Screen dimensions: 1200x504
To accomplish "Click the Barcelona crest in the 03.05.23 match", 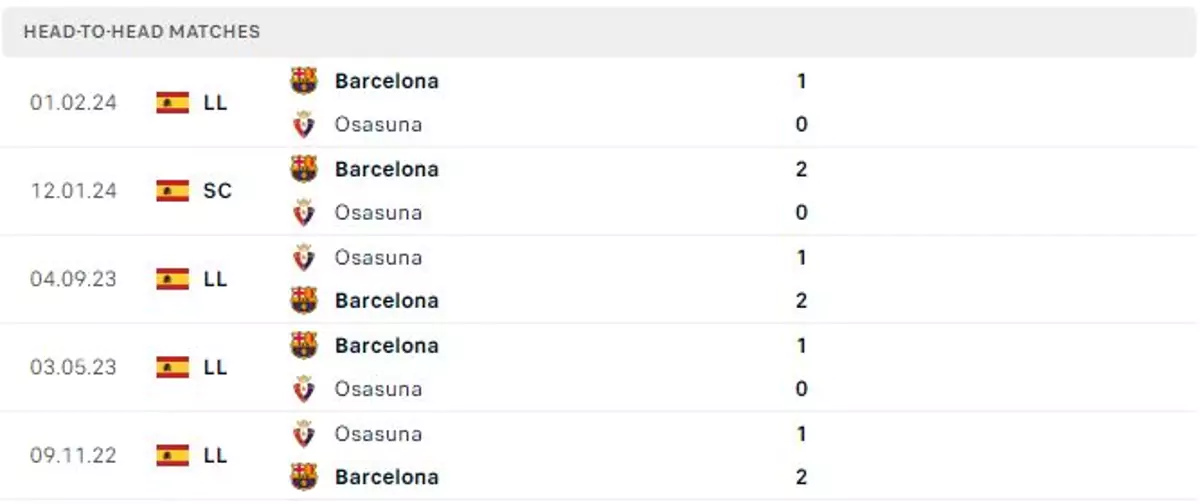I will (x=304, y=345).
